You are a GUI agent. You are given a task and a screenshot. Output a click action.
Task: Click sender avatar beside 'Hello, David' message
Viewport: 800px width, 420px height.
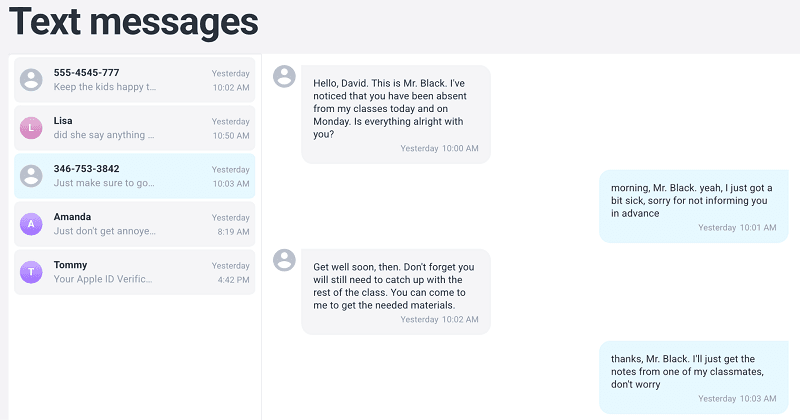[284, 76]
